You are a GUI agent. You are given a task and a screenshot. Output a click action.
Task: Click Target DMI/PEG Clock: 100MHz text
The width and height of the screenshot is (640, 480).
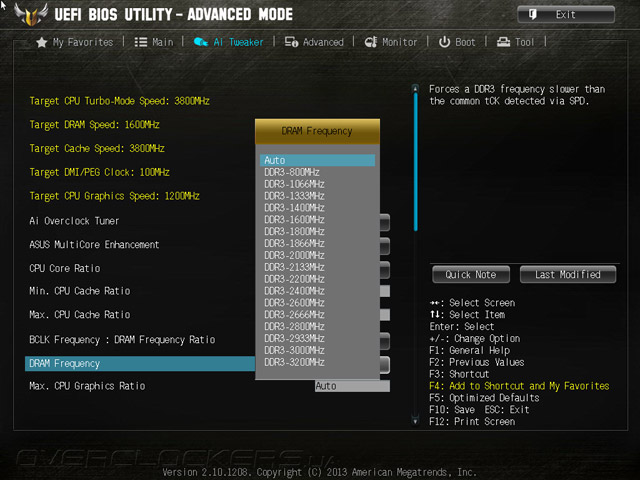[100, 172]
